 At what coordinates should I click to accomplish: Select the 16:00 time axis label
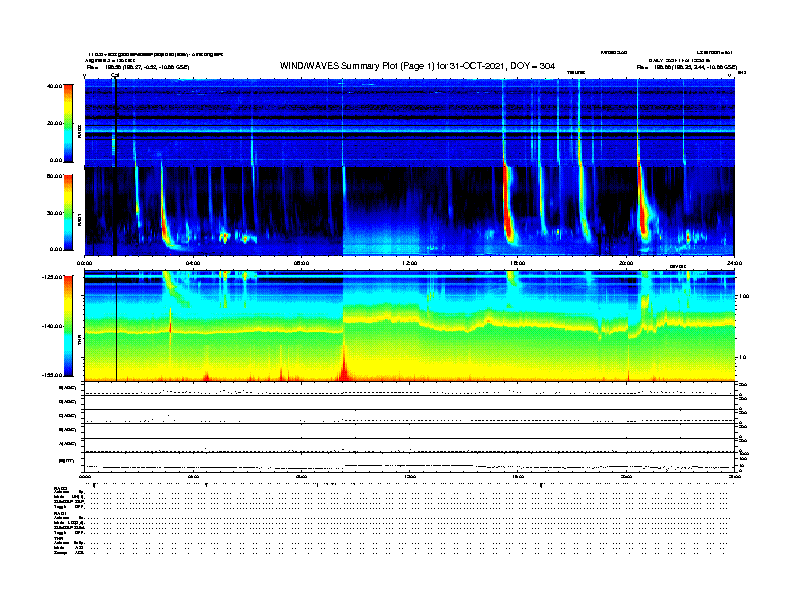point(518,263)
